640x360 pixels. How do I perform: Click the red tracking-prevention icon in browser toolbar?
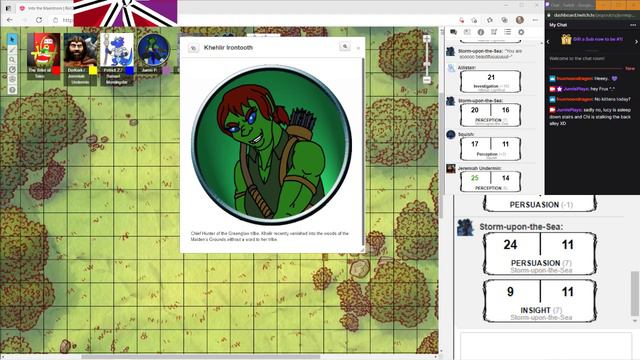tap(461, 20)
